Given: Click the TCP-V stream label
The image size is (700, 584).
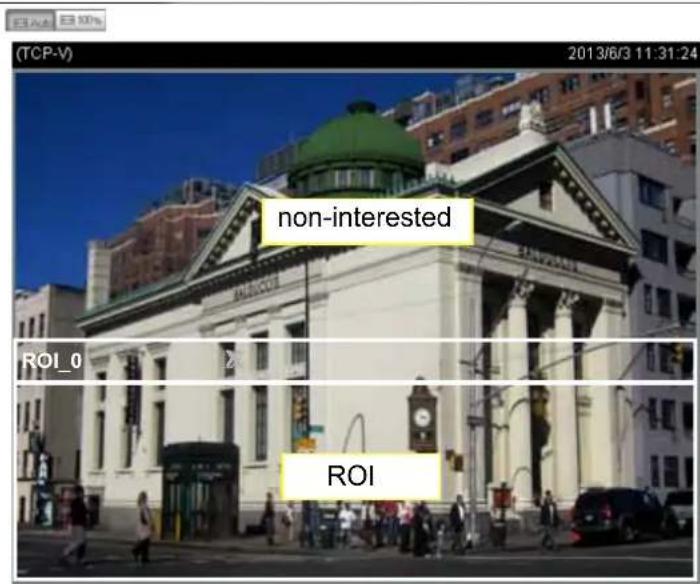Looking at the screenshot, I should (x=44, y=54).
